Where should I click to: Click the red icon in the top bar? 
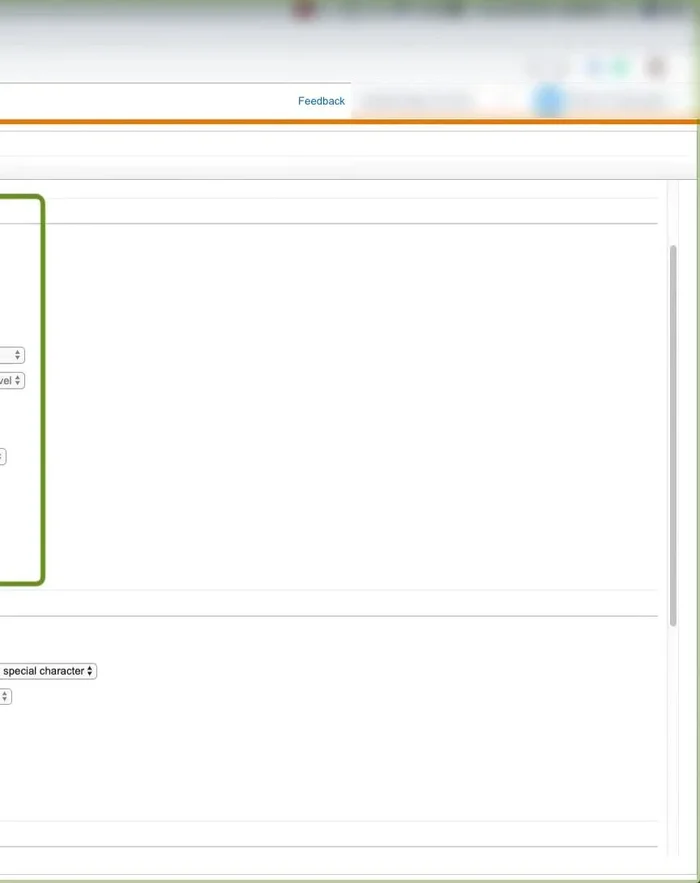coord(304,10)
